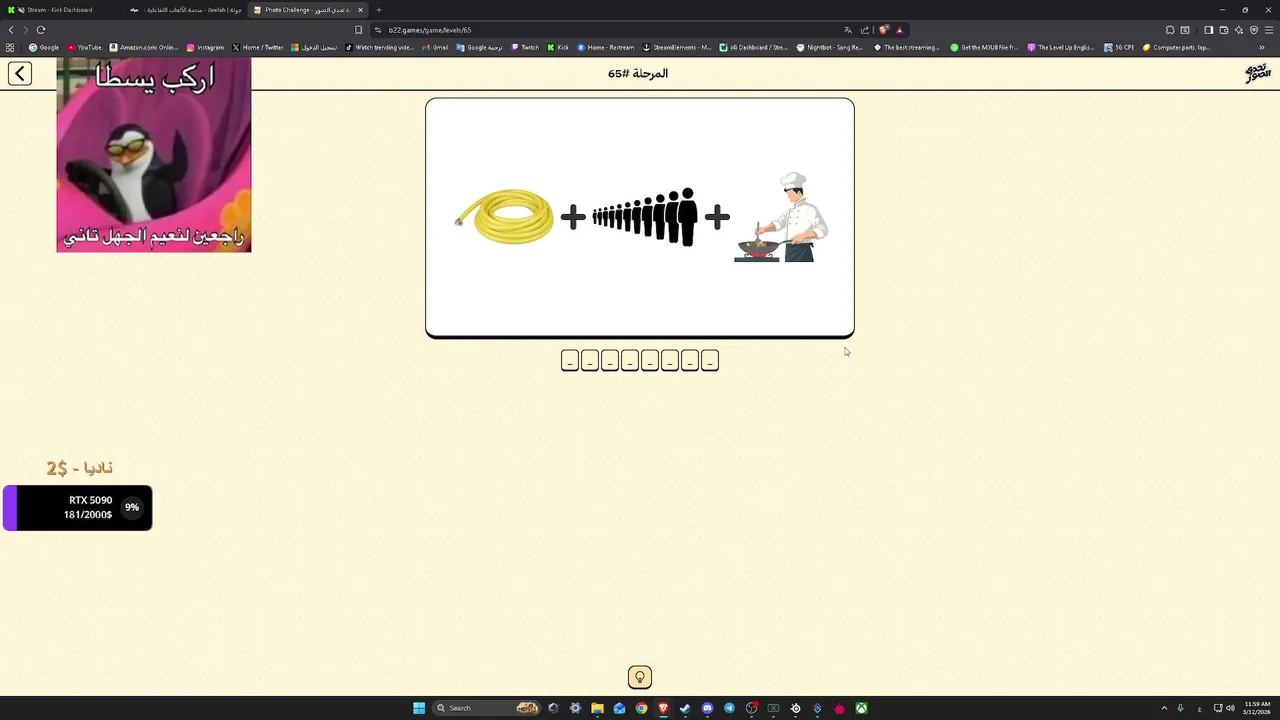Click the Windows Start button
The image size is (1280, 720).
(x=419, y=708)
